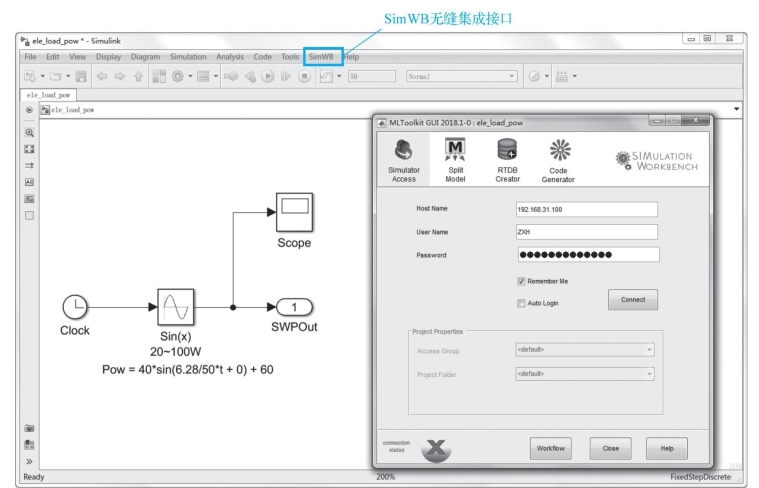The width and height of the screenshot is (759, 488).
Task: Click the Back arrow toolbar icon
Action: (102, 76)
